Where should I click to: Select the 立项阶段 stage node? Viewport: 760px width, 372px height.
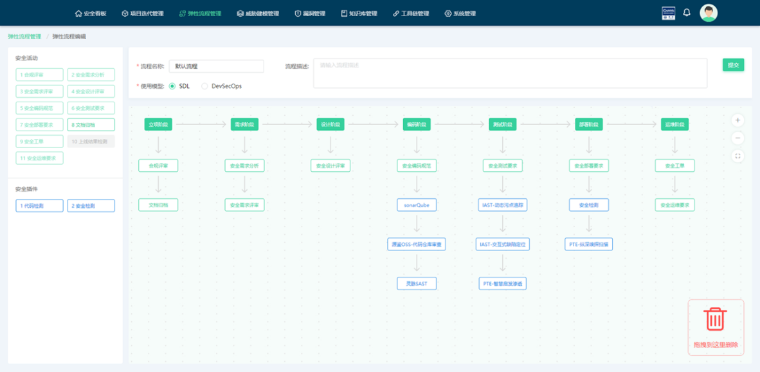point(158,125)
